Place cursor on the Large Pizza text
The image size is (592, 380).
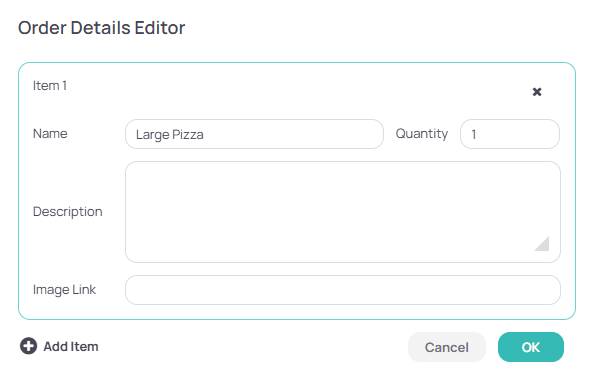click(170, 134)
